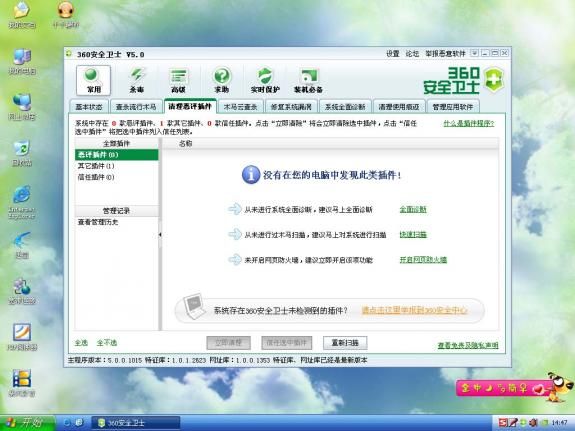Select 其它插件 (1) in plugin list

[x=117, y=166]
